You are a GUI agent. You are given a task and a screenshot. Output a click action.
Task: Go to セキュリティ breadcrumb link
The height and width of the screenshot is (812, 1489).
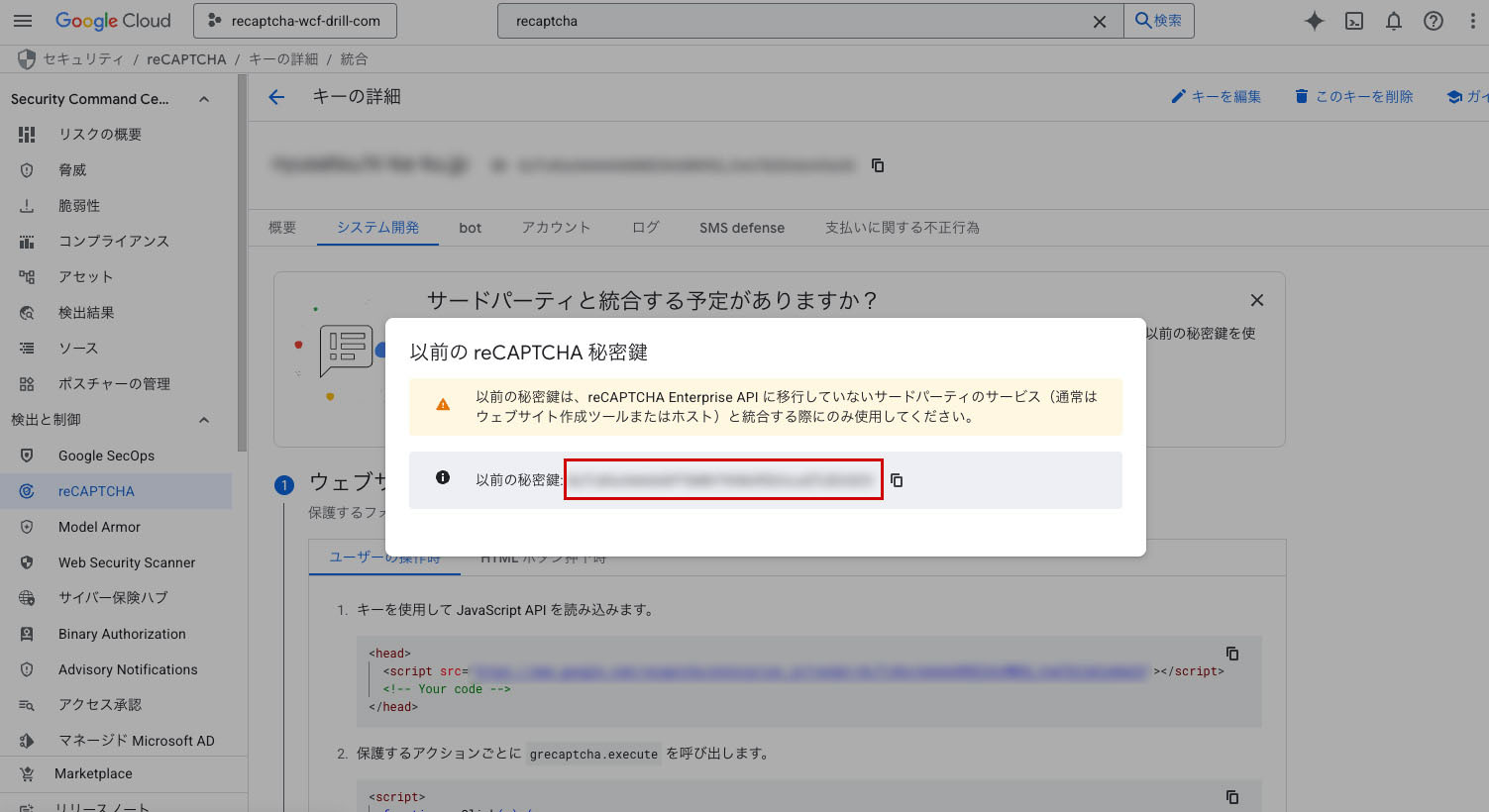pos(83,59)
